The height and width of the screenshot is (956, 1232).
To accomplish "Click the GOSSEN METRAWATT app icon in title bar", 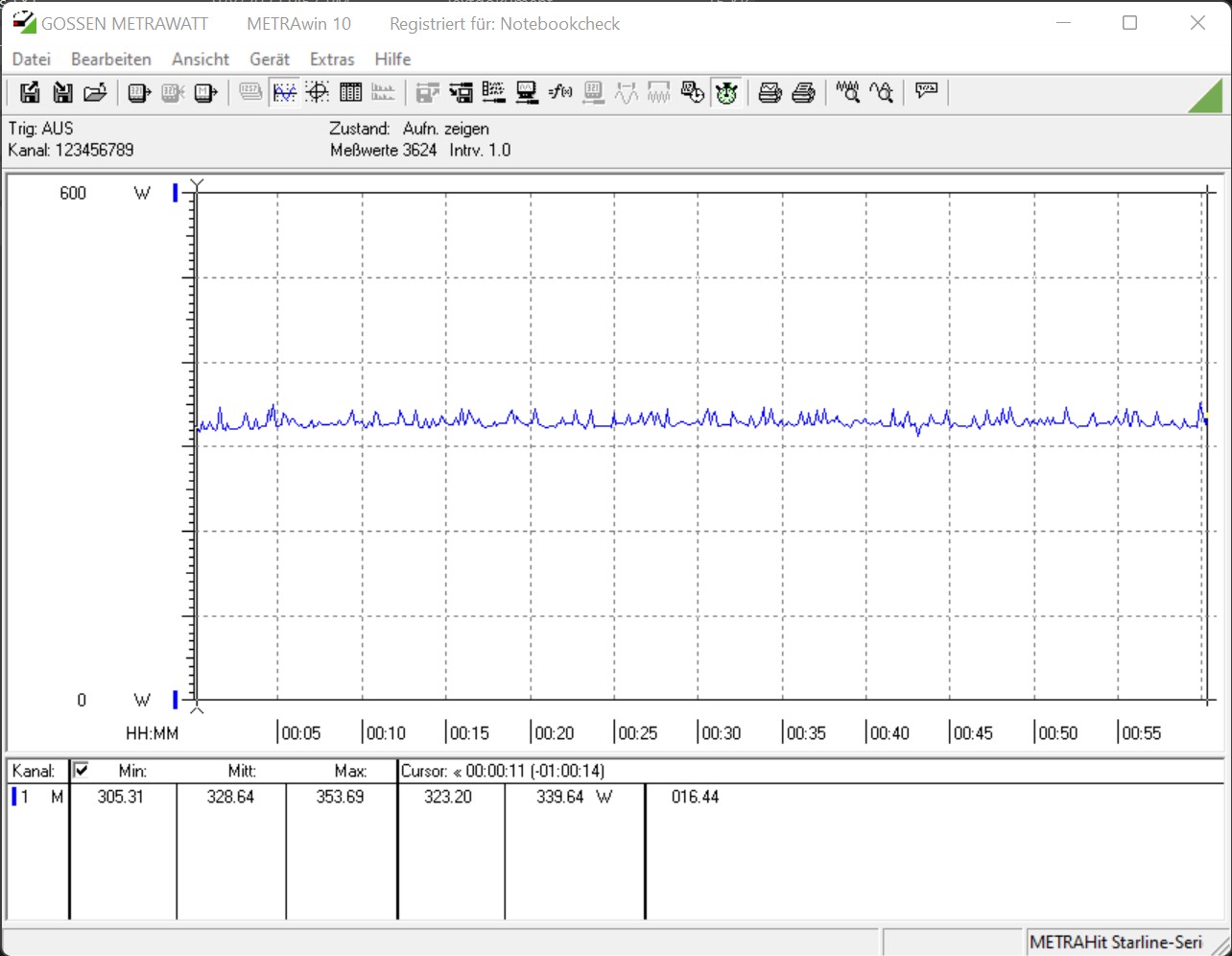I will pos(24,23).
